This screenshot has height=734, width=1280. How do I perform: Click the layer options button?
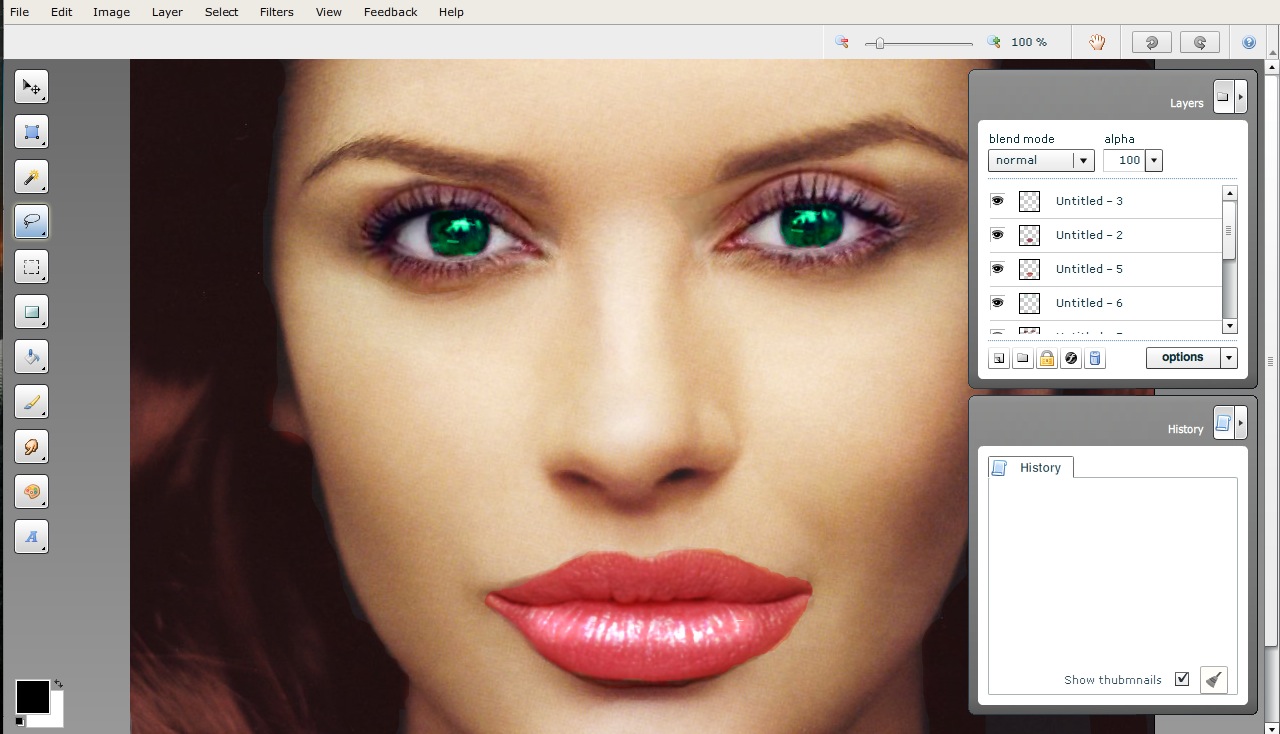(x=1183, y=358)
